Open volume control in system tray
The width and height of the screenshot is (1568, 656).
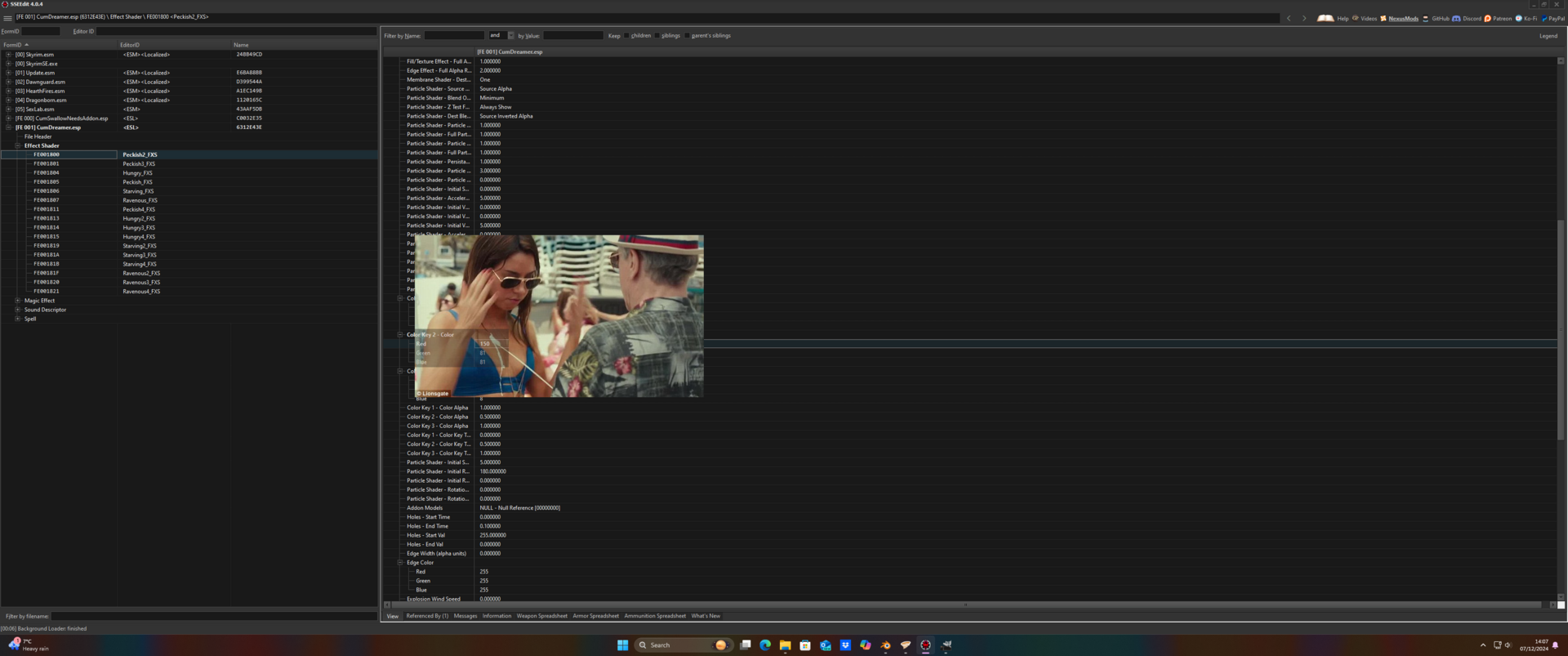pyautogui.click(x=1508, y=645)
